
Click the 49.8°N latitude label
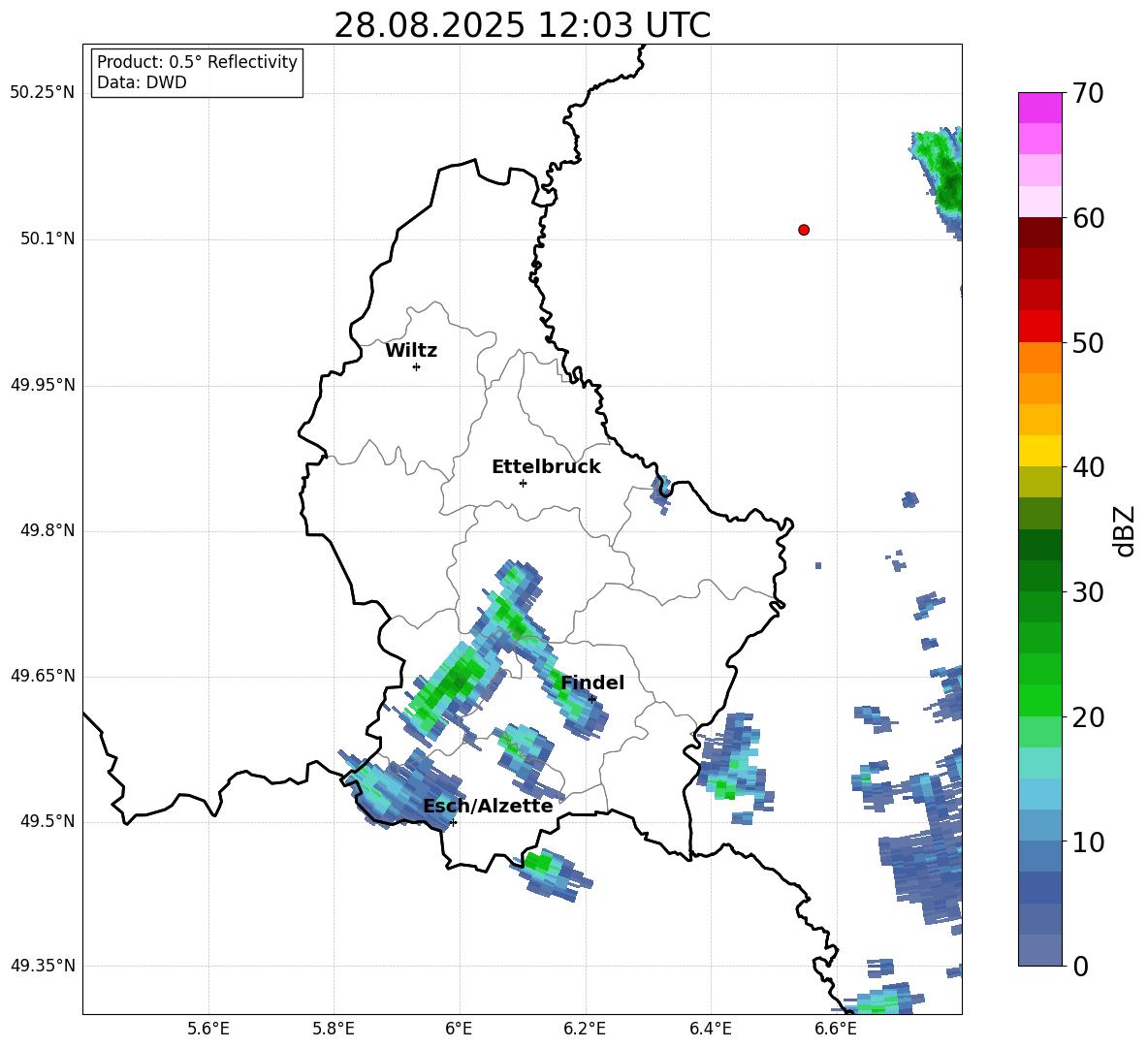(x=48, y=530)
